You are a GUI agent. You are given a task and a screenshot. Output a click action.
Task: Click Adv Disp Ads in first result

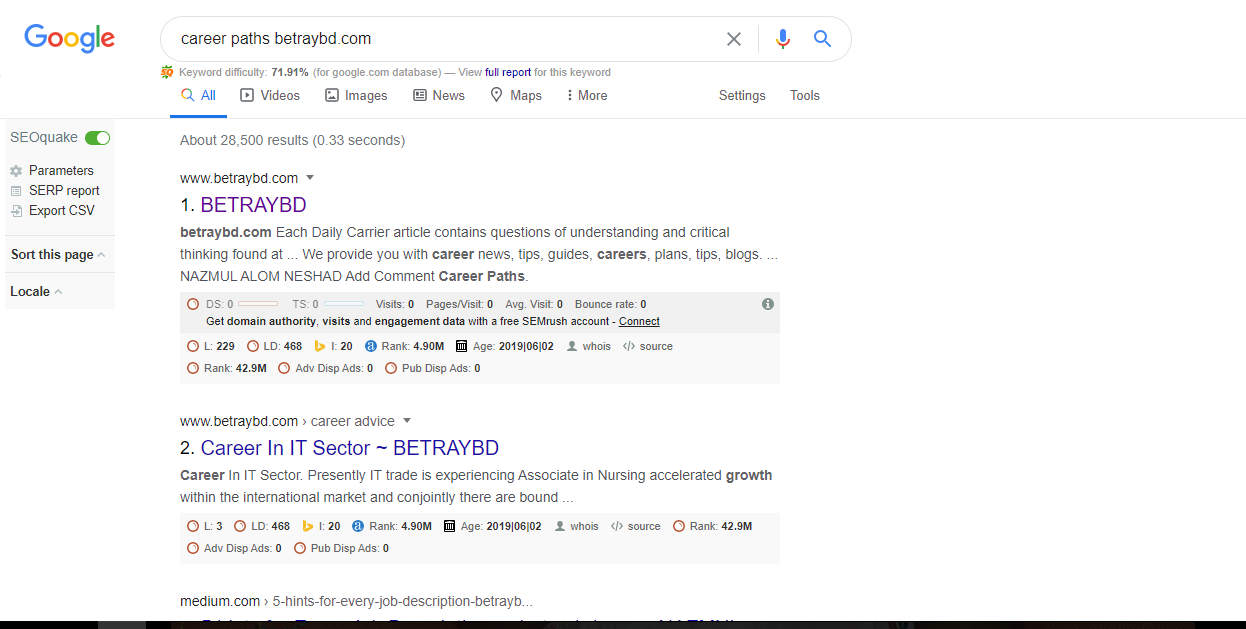click(x=325, y=368)
